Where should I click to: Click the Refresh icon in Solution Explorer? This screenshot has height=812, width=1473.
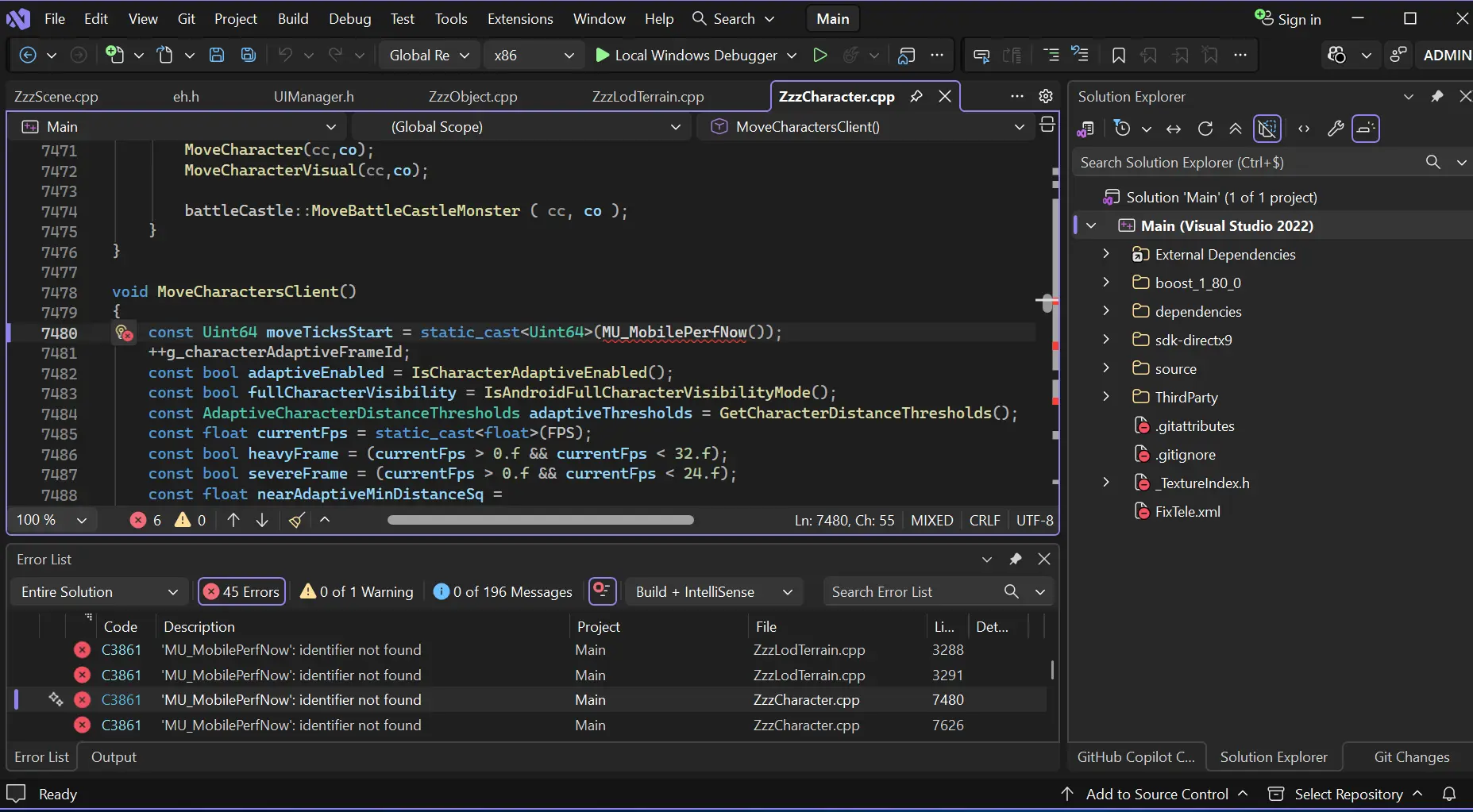(1205, 129)
